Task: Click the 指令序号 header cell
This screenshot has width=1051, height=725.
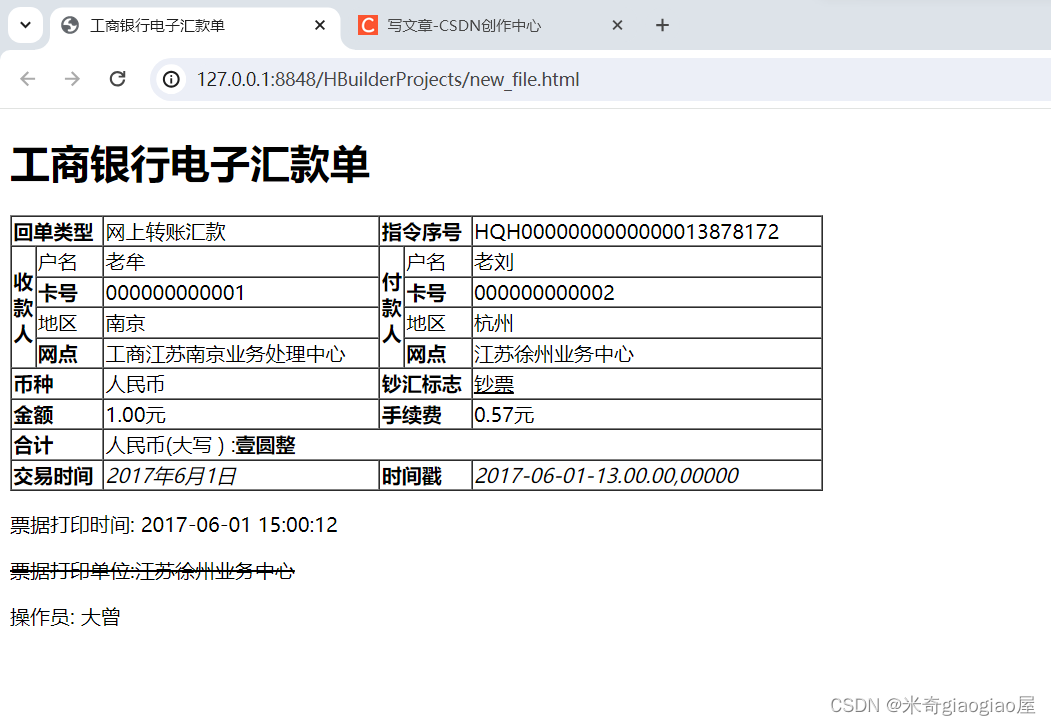Action: tap(426, 232)
